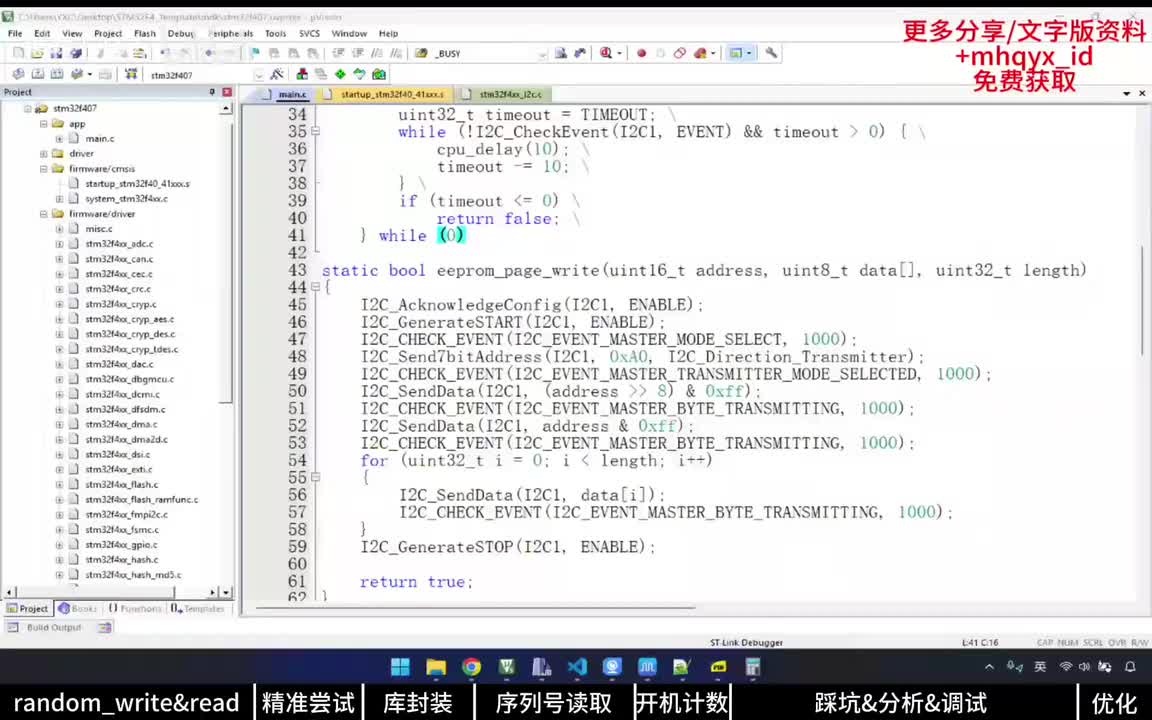Expand main.c node in project tree

pyautogui.click(x=60, y=138)
